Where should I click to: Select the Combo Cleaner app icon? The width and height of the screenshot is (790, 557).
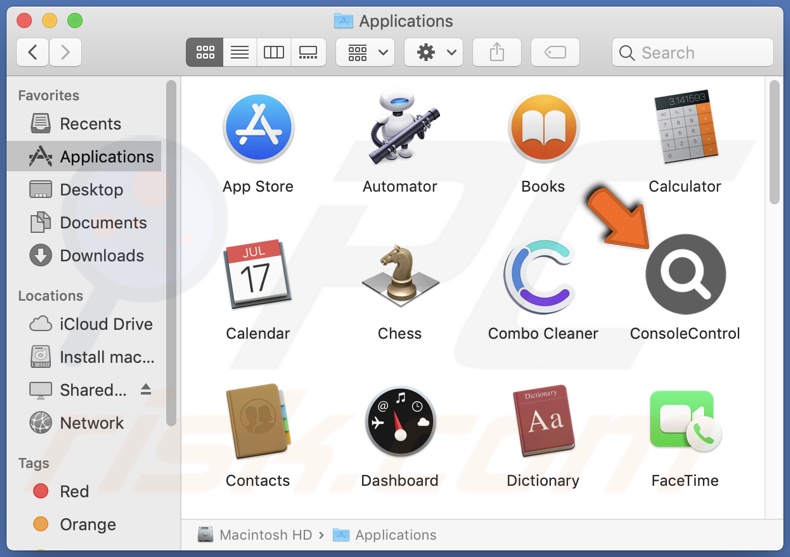coord(541,276)
